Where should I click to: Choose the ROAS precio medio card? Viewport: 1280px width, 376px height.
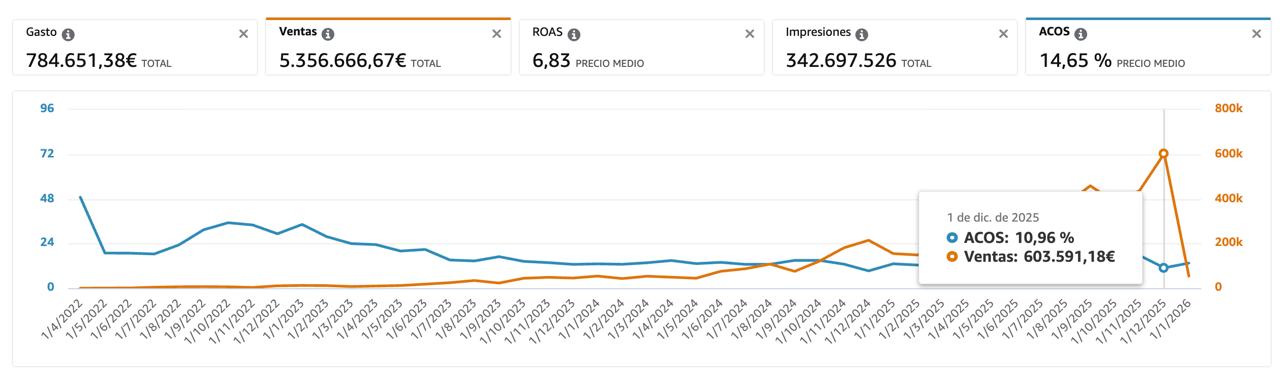pyautogui.click(x=642, y=47)
